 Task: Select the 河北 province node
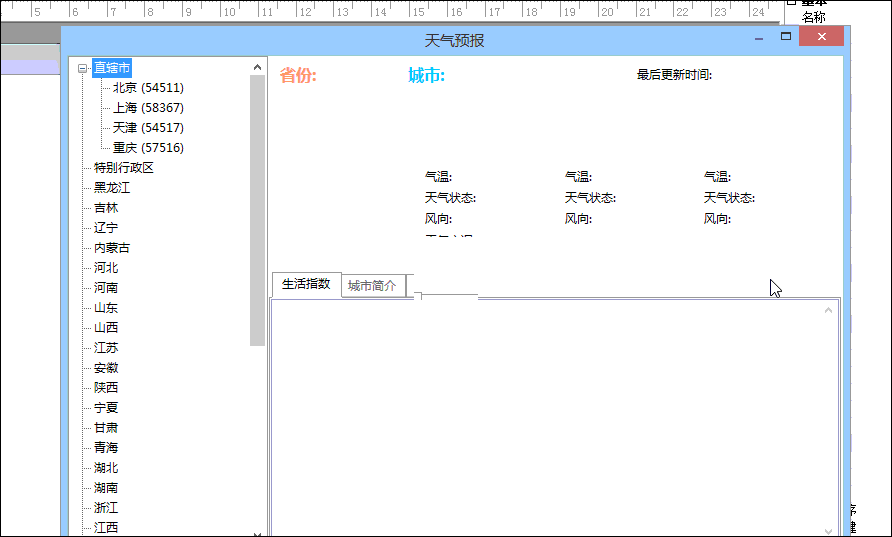point(106,267)
